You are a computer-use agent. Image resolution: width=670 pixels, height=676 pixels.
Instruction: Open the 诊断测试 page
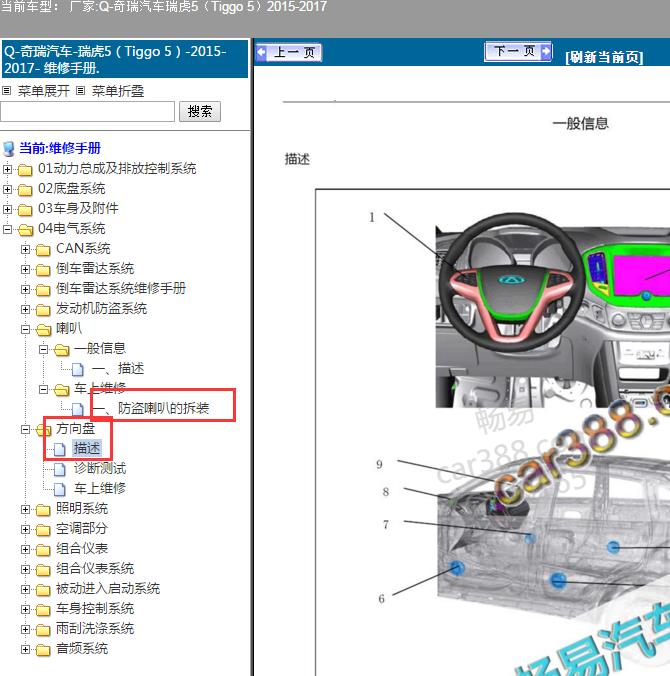click(x=100, y=468)
